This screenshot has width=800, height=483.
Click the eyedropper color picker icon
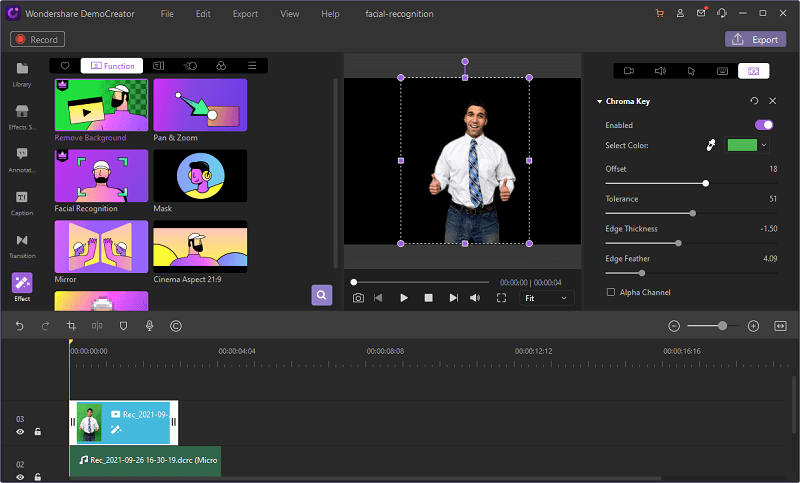[711, 145]
